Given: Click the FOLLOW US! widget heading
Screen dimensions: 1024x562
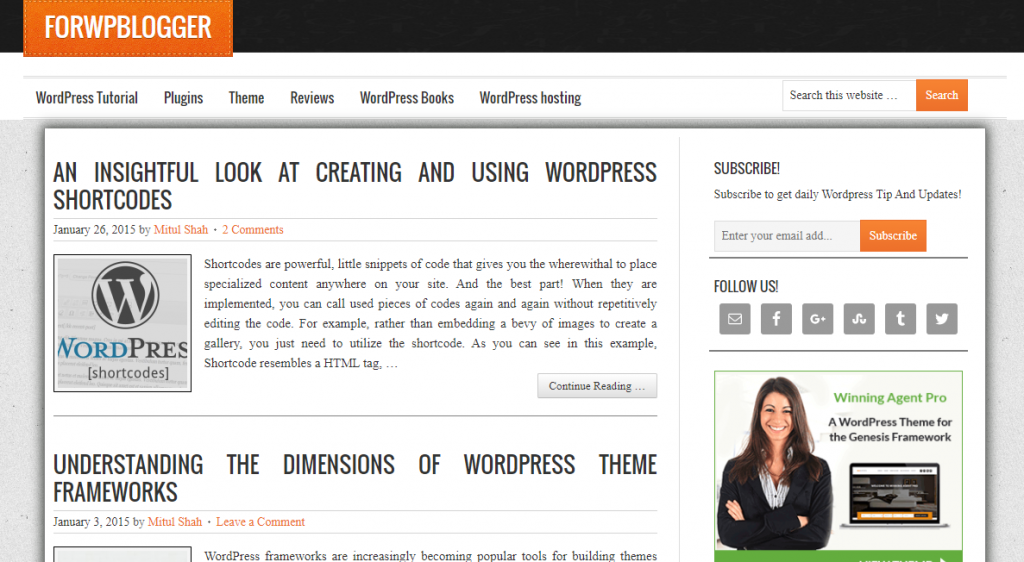Looking at the screenshot, I should coord(746,287).
